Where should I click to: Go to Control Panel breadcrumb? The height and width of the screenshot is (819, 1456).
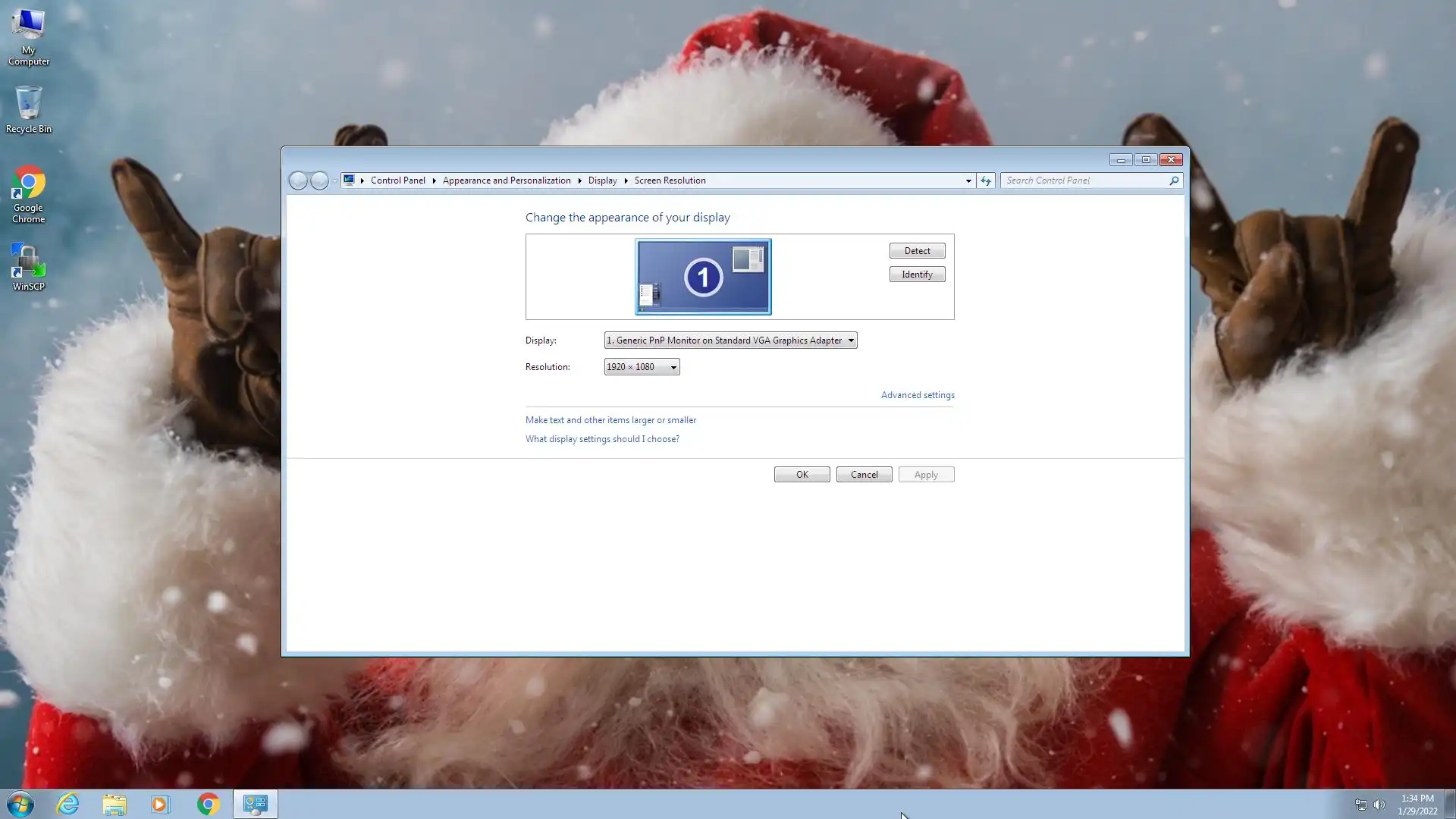coord(397,180)
